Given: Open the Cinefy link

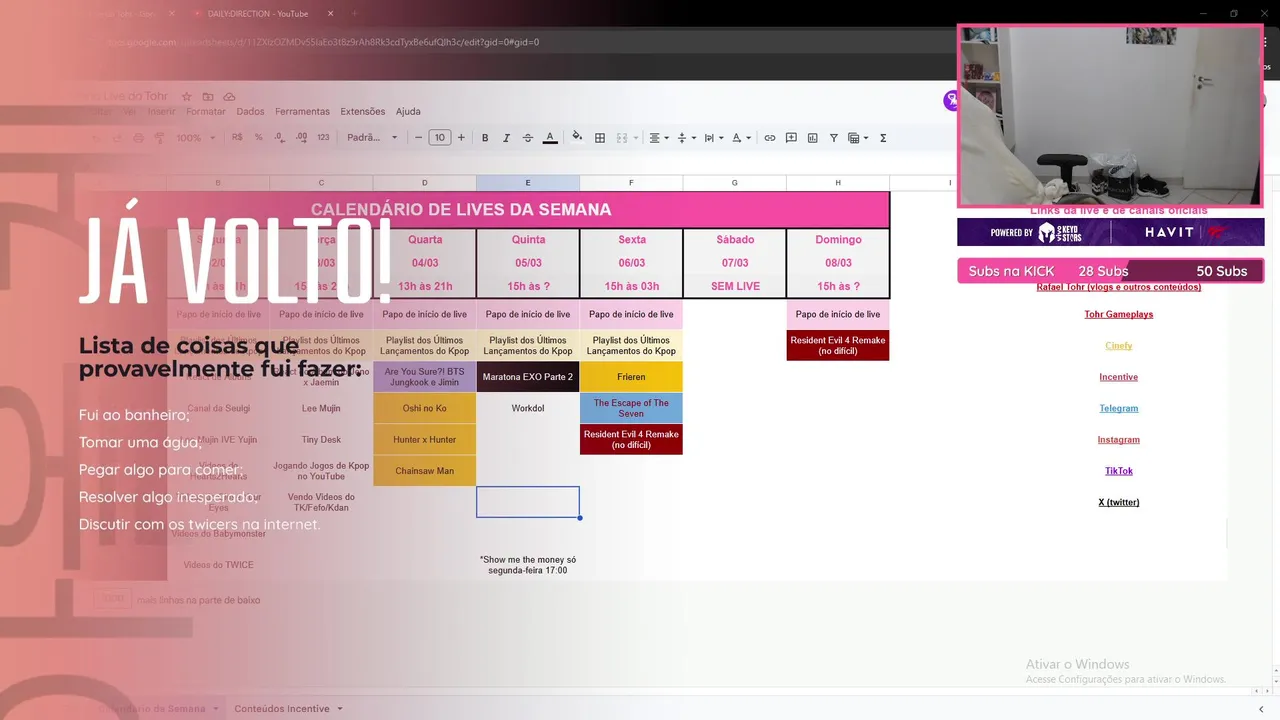Looking at the screenshot, I should 1118,346.
